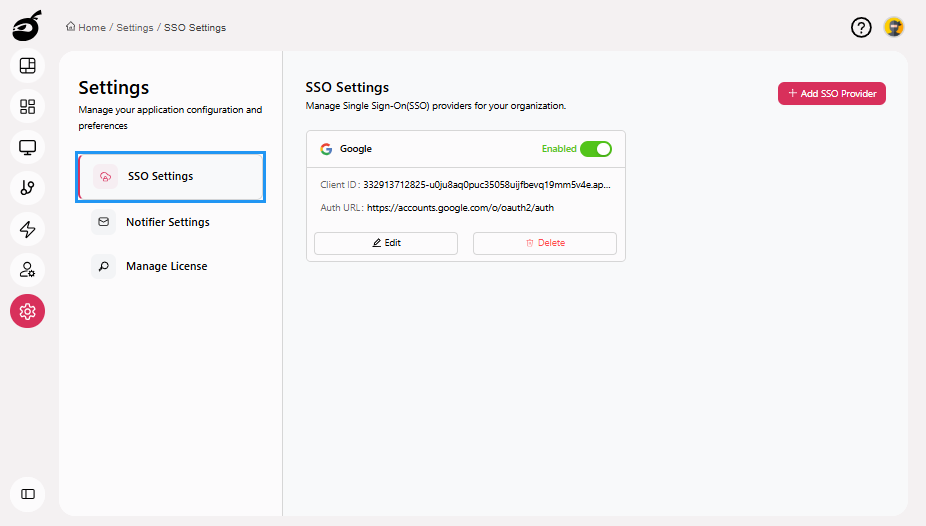Open the user avatar profile menu
Image resolution: width=926 pixels, height=526 pixels.
(x=894, y=27)
